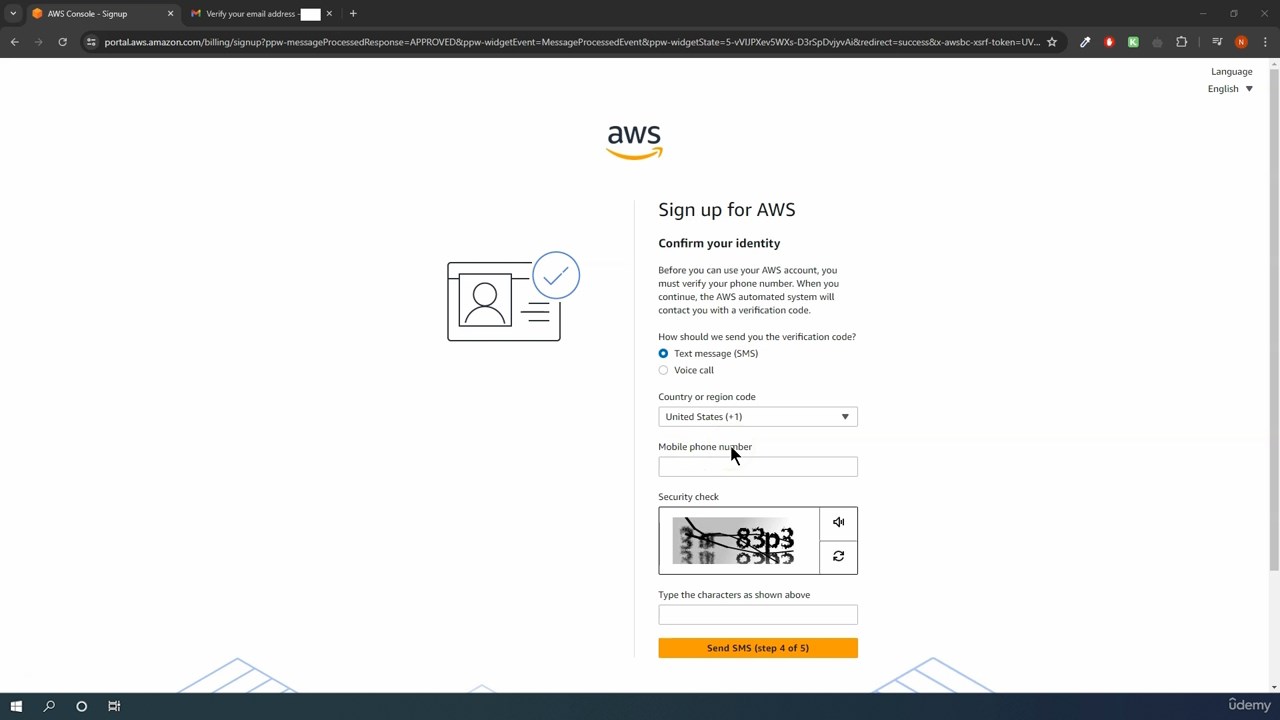Open the tab search dropdown arrow
This screenshot has height=720, width=1280.
13,14
